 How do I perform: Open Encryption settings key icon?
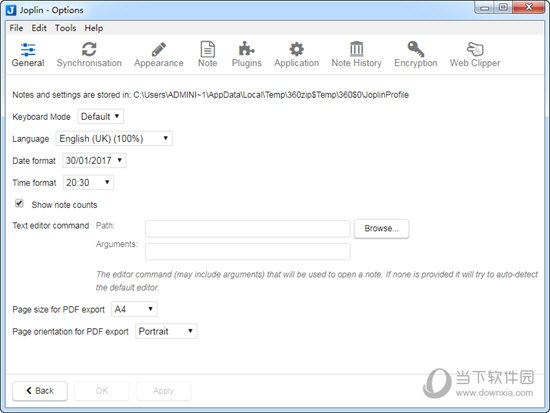point(416,49)
